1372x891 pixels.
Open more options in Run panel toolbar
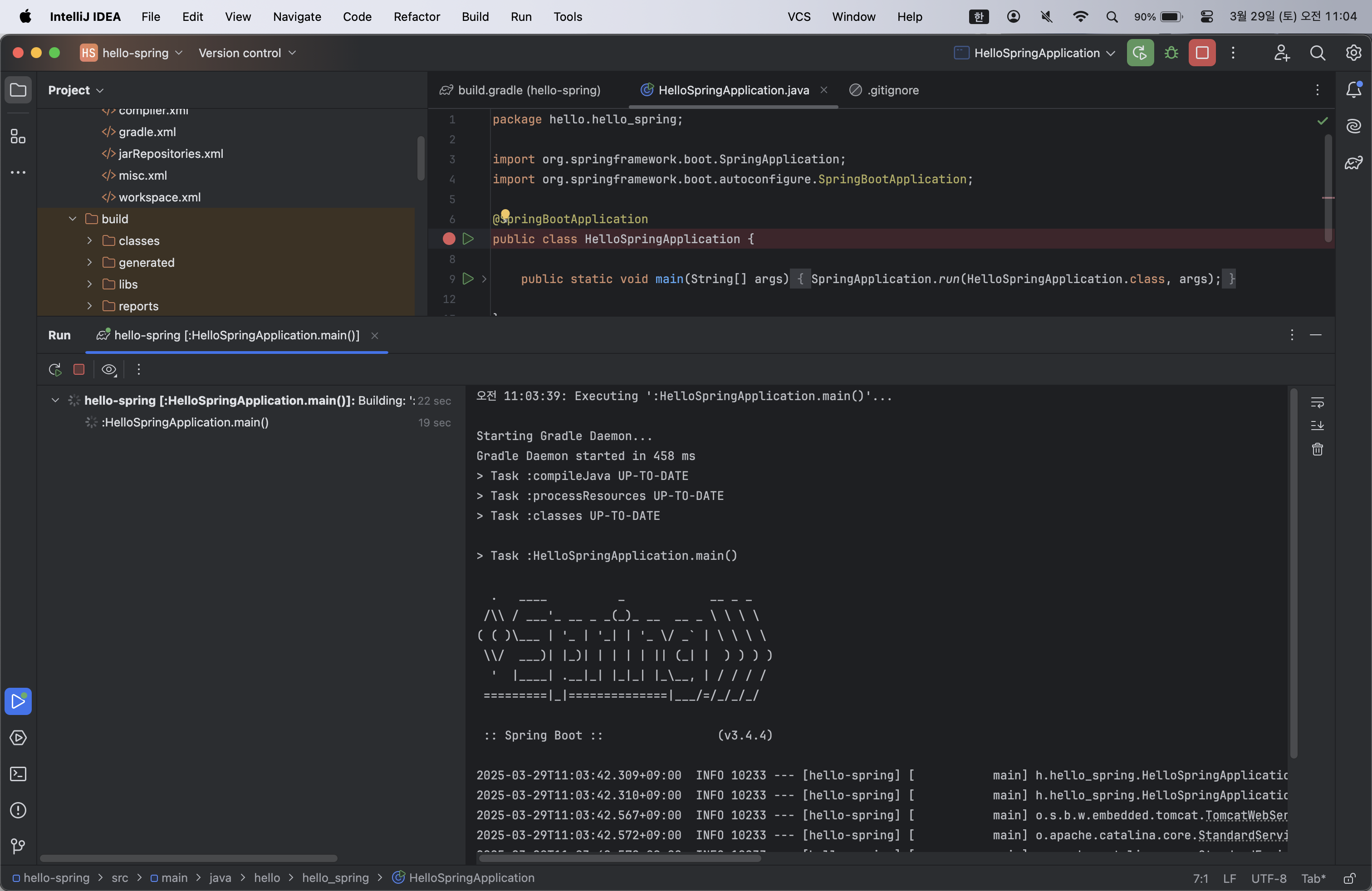pos(138,369)
